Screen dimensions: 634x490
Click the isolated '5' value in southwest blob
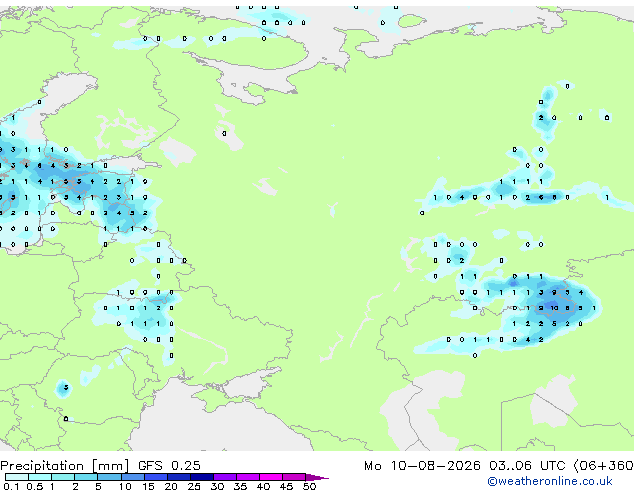66,388
